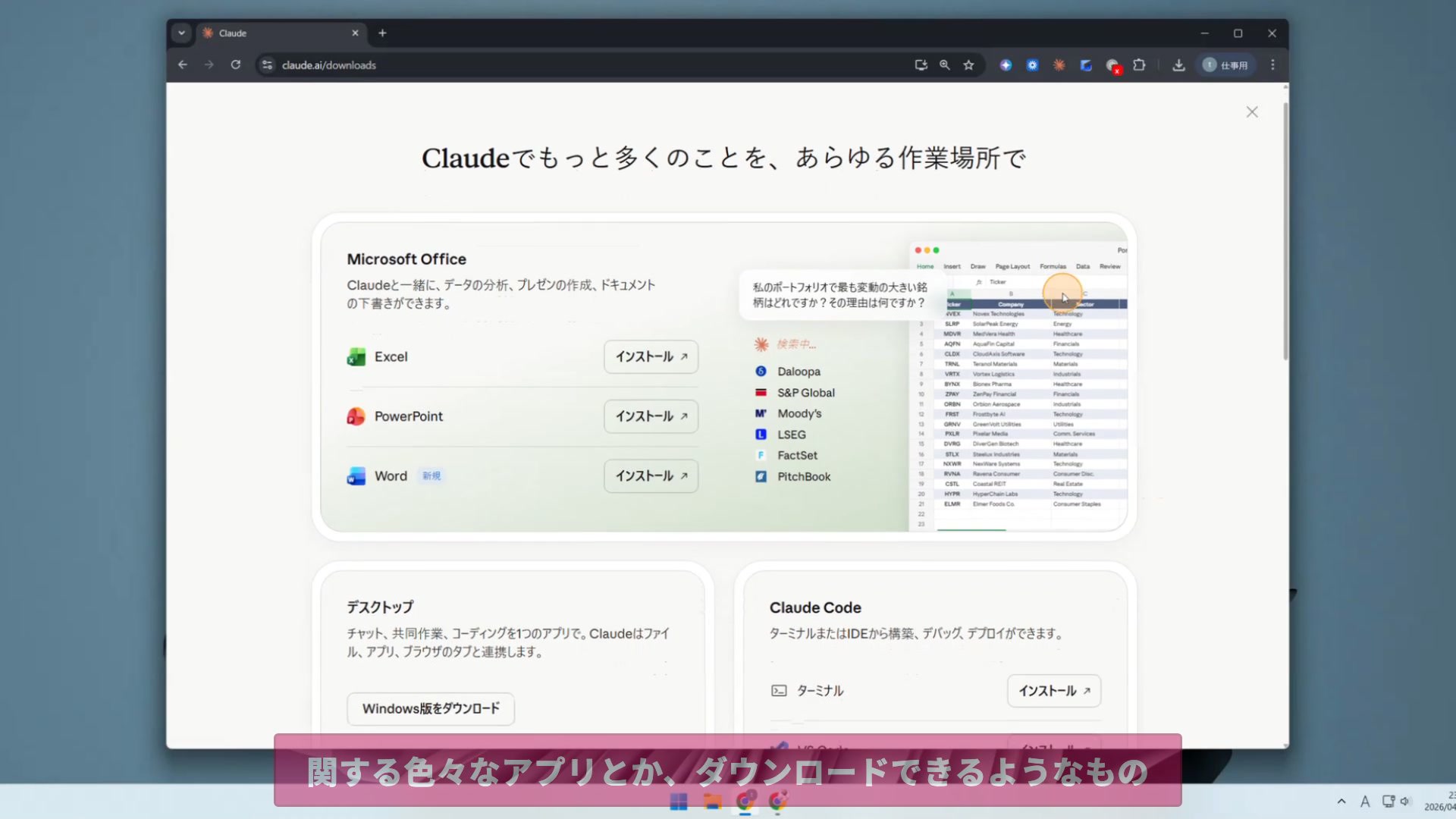This screenshot has width=1456, height=819.
Task: Install Claude for Excel
Action: tap(651, 356)
